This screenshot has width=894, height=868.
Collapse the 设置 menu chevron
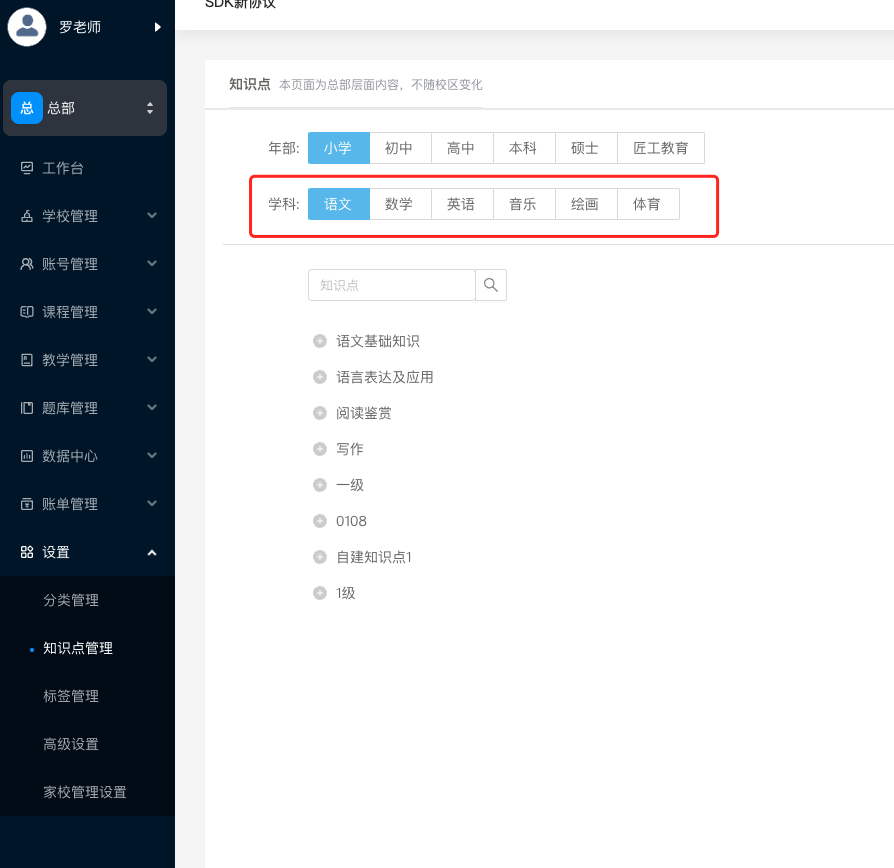tap(152, 552)
